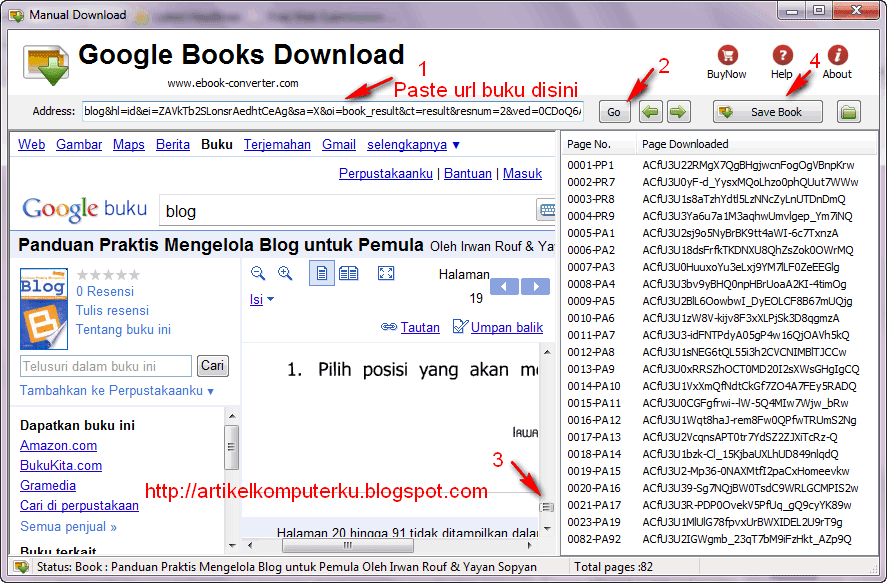This screenshot has height=583, width=887.
Task: Click the Telusuri dalam buku ini field
Action: pyautogui.click(x=106, y=366)
